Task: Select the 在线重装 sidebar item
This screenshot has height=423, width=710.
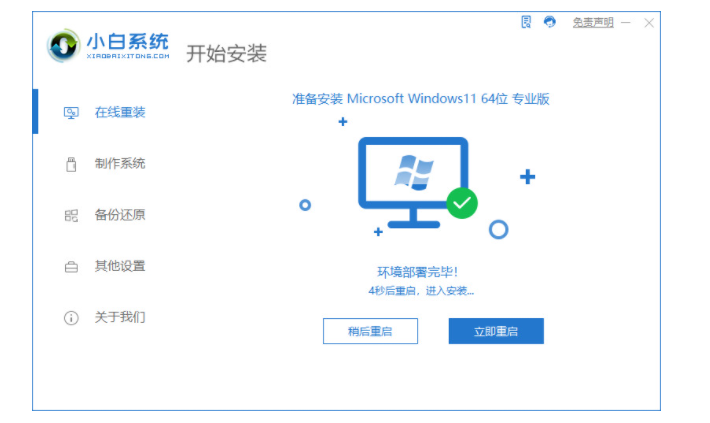Action: coord(105,112)
